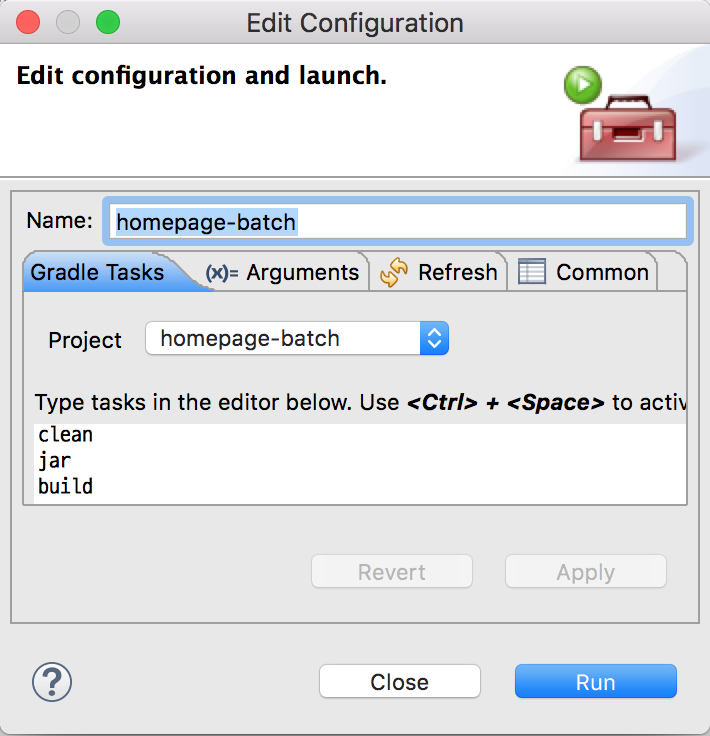Click the green zoom window button
Image resolution: width=710 pixels, height=736 pixels.
(108, 22)
